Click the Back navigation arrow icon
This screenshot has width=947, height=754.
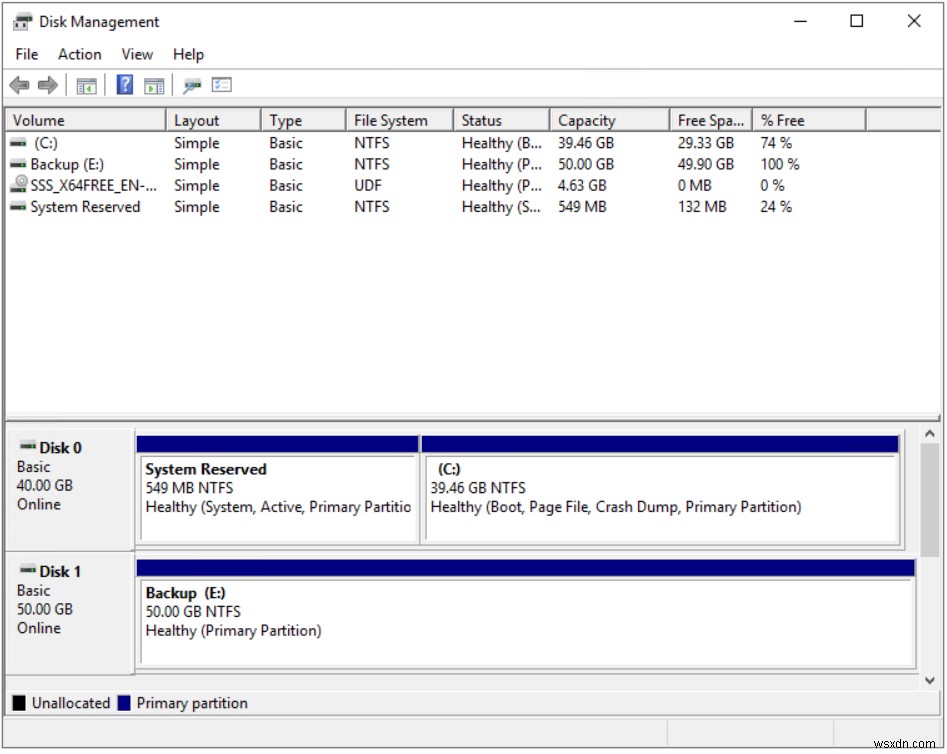point(18,85)
